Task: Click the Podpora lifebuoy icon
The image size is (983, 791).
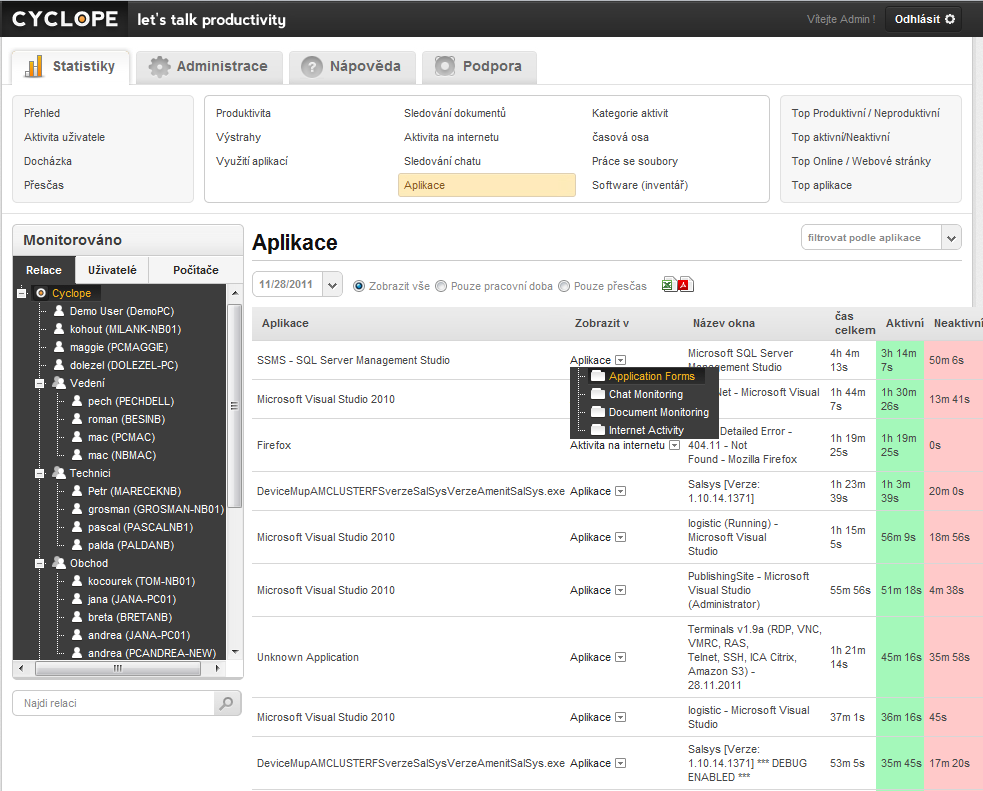Action: tap(444, 66)
